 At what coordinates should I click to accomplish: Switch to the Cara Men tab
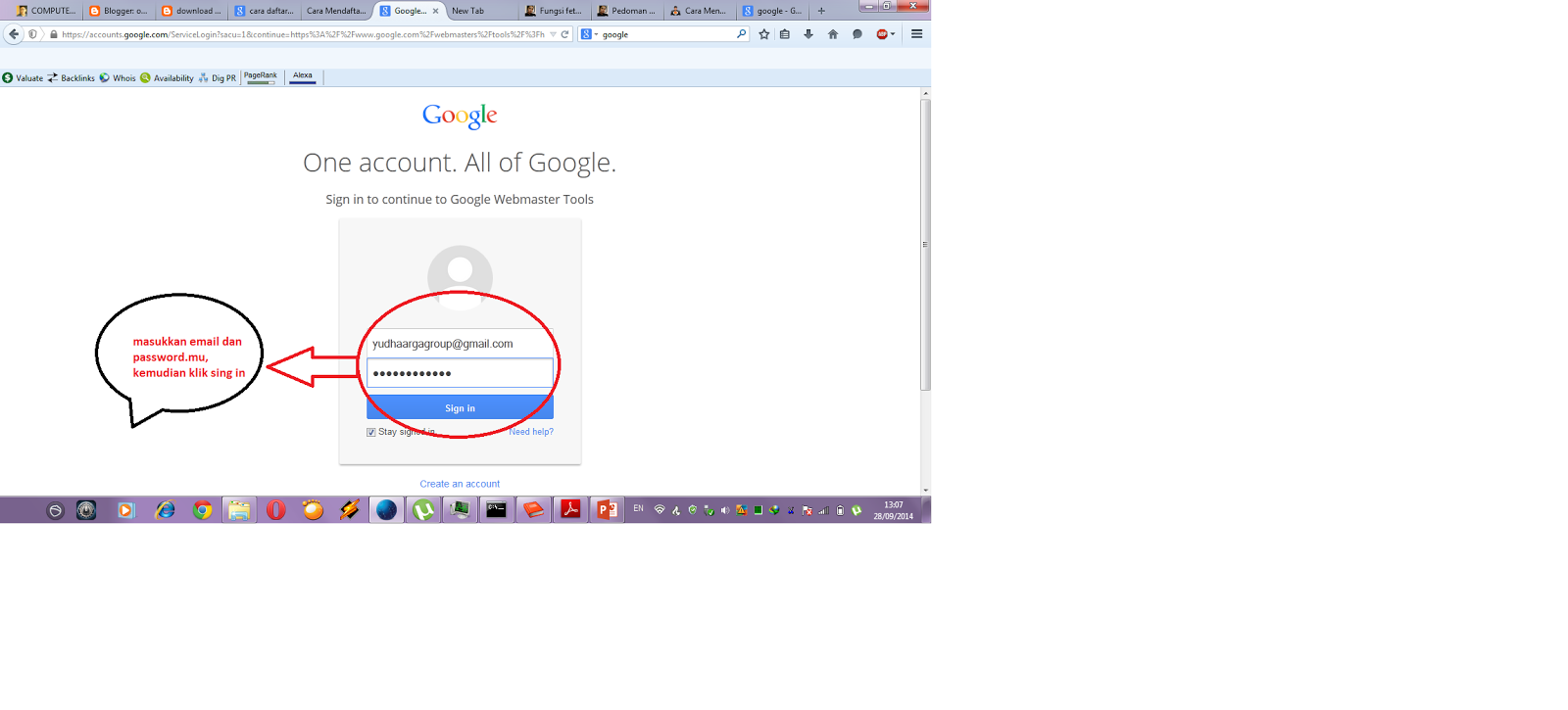click(700, 11)
